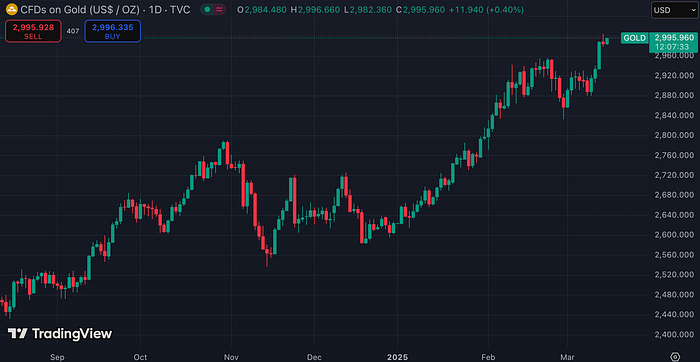Click the 2,800.000 price axis label

(673, 135)
